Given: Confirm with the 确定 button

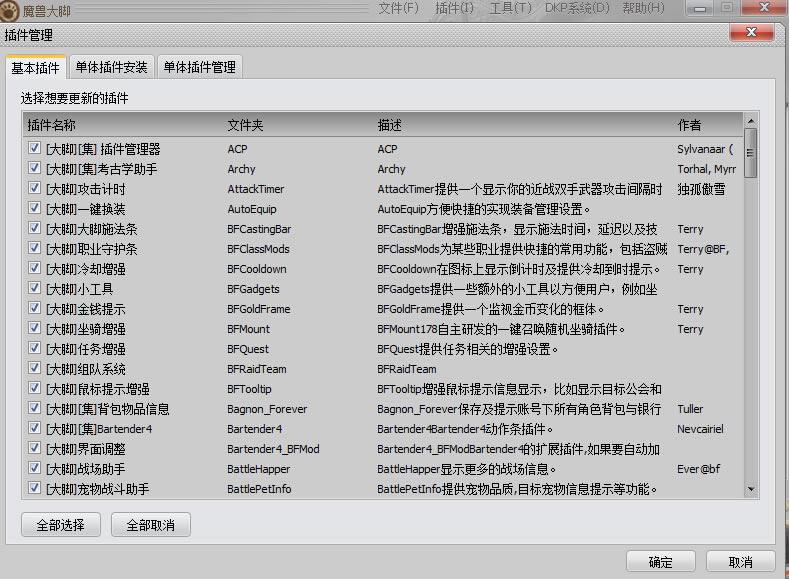Looking at the screenshot, I should (x=661, y=561).
